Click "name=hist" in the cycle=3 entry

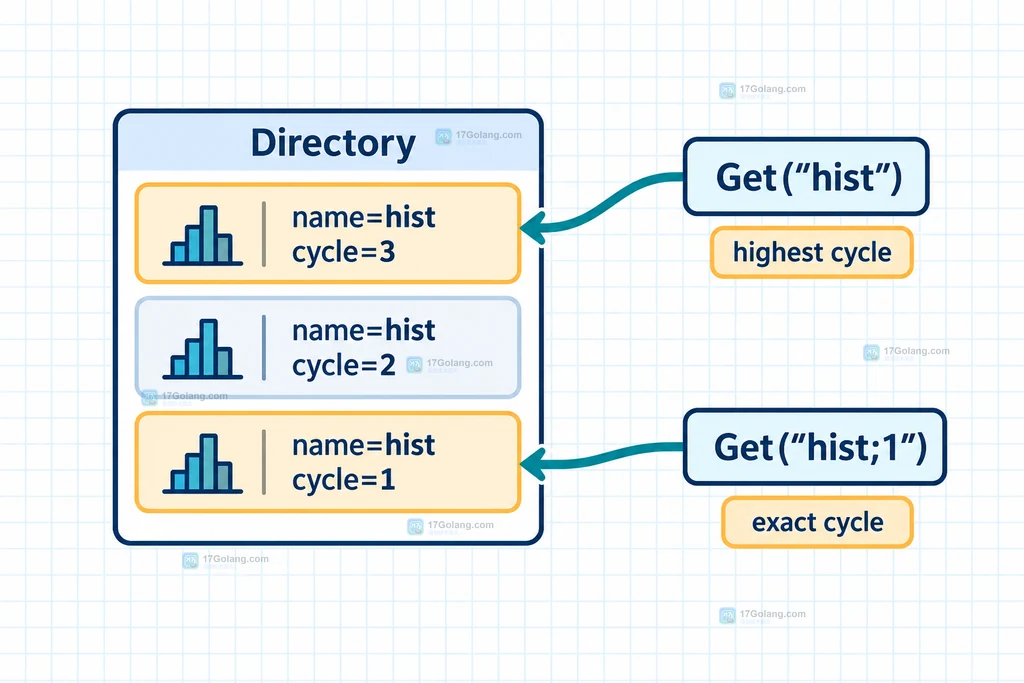364,217
